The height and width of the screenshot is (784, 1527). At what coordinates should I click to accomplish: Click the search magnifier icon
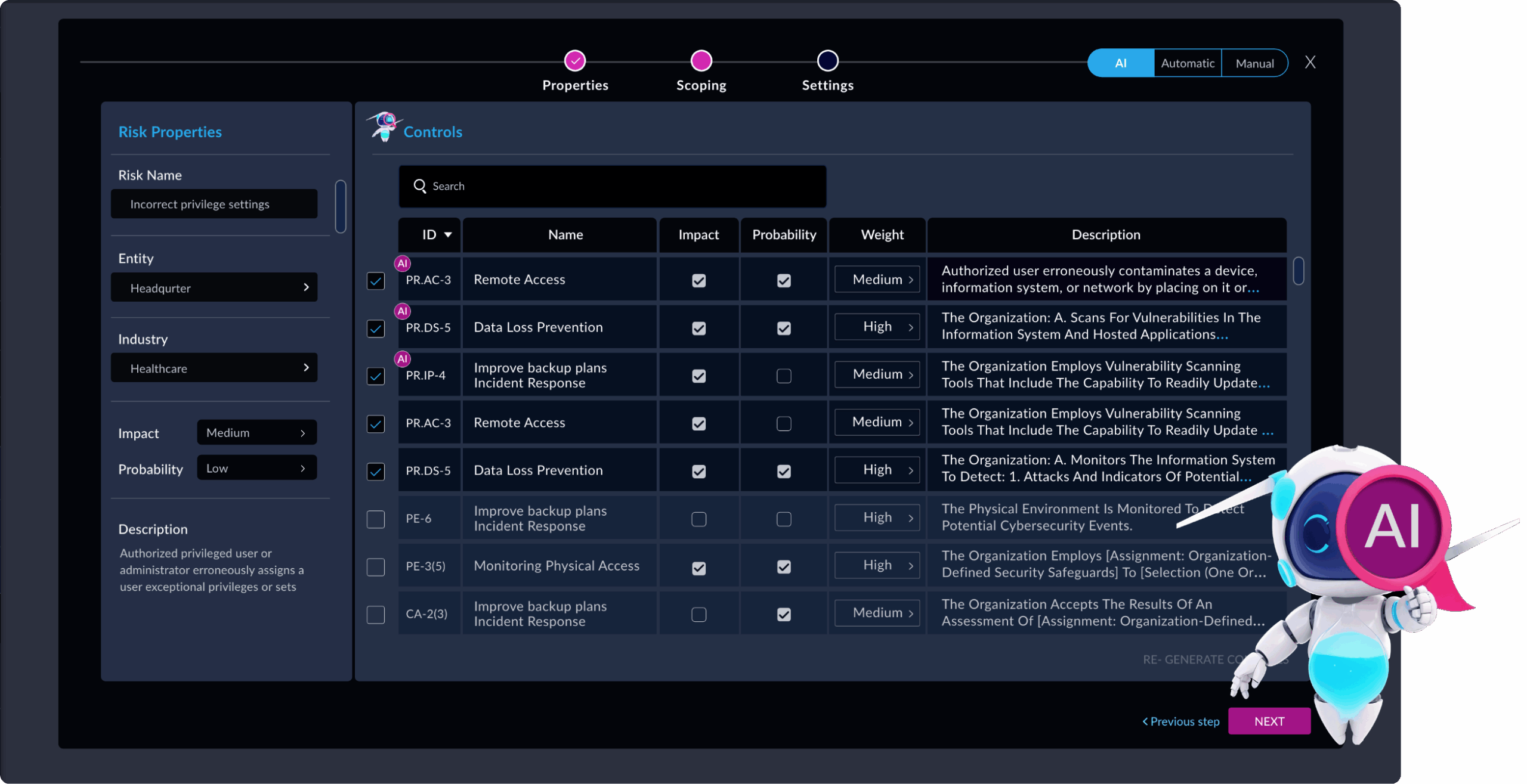coord(420,186)
